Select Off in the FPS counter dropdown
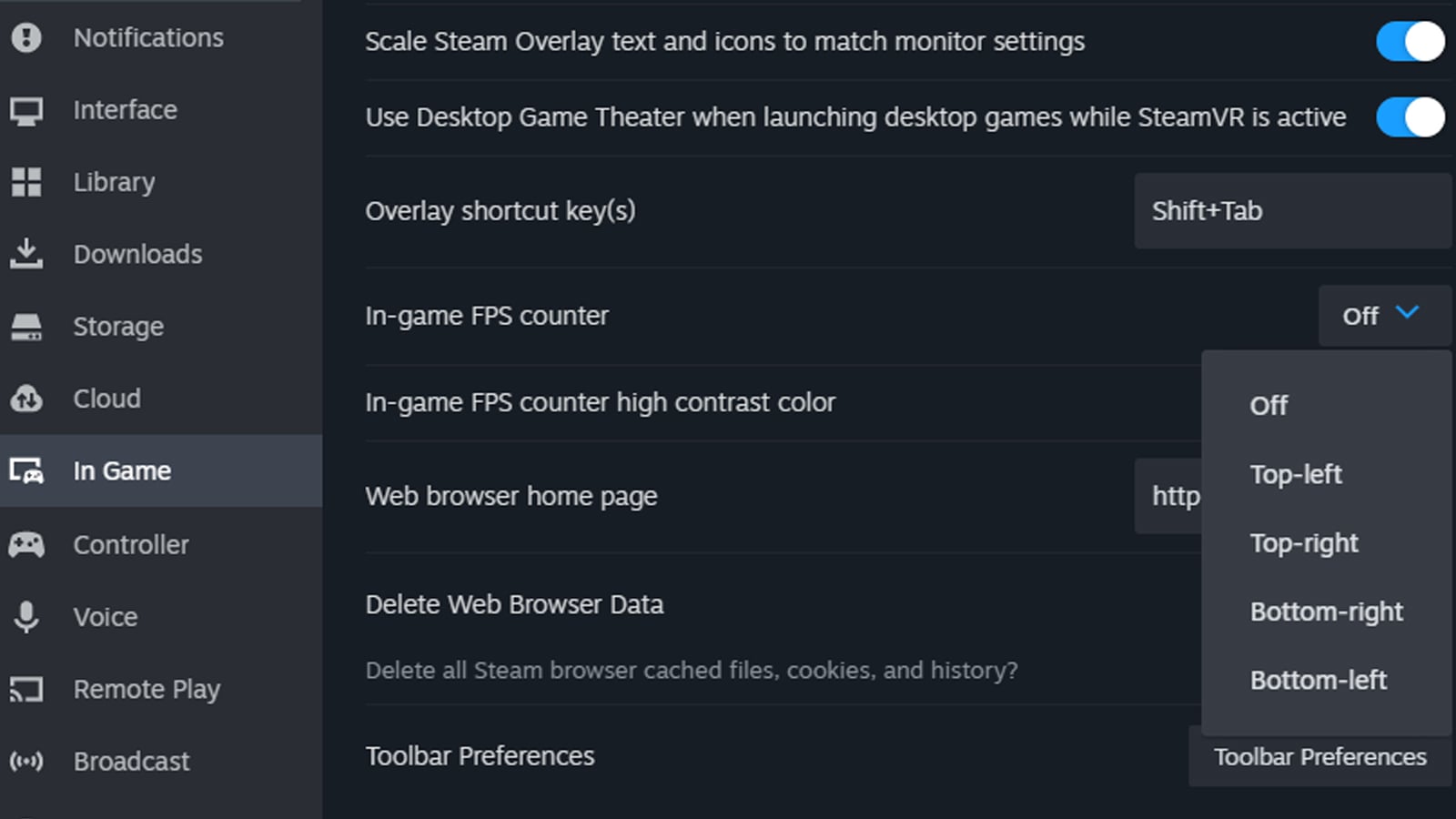The width and height of the screenshot is (1456, 819). coord(1268,405)
